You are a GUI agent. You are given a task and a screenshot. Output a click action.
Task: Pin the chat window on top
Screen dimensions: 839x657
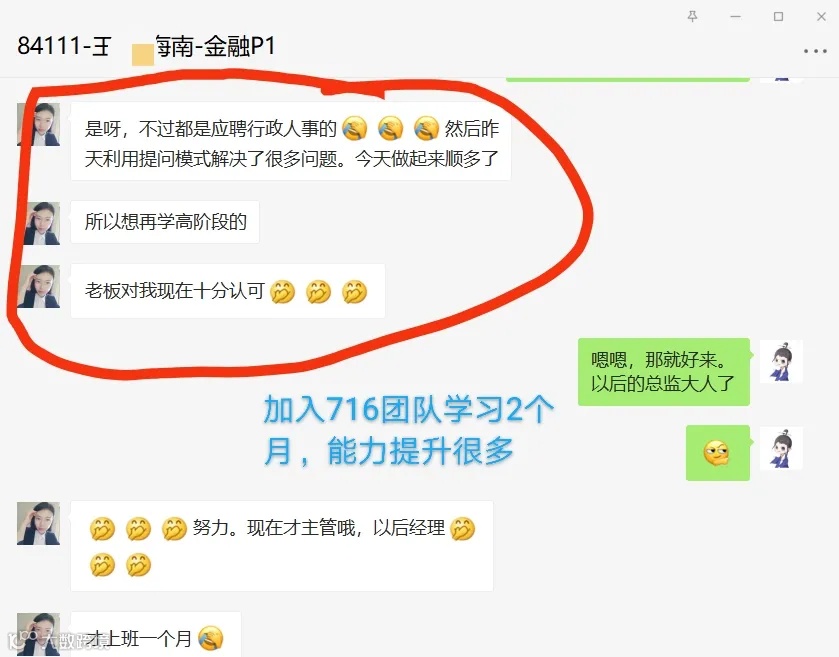(692, 17)
